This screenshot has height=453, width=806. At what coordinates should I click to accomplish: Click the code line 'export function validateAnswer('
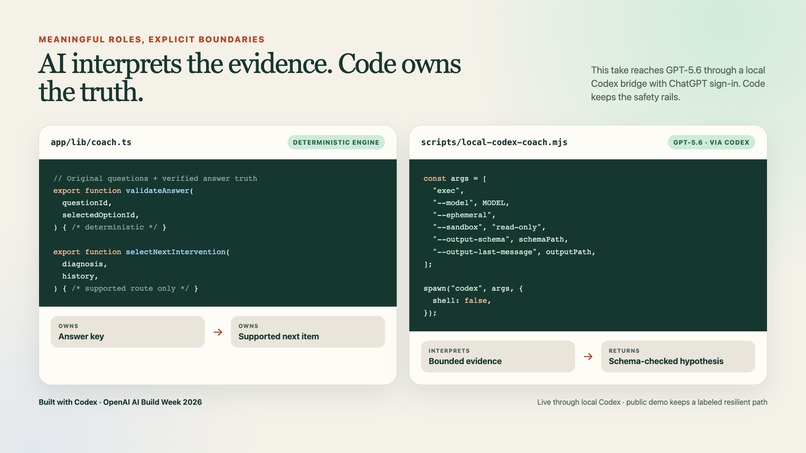(123, 191)
